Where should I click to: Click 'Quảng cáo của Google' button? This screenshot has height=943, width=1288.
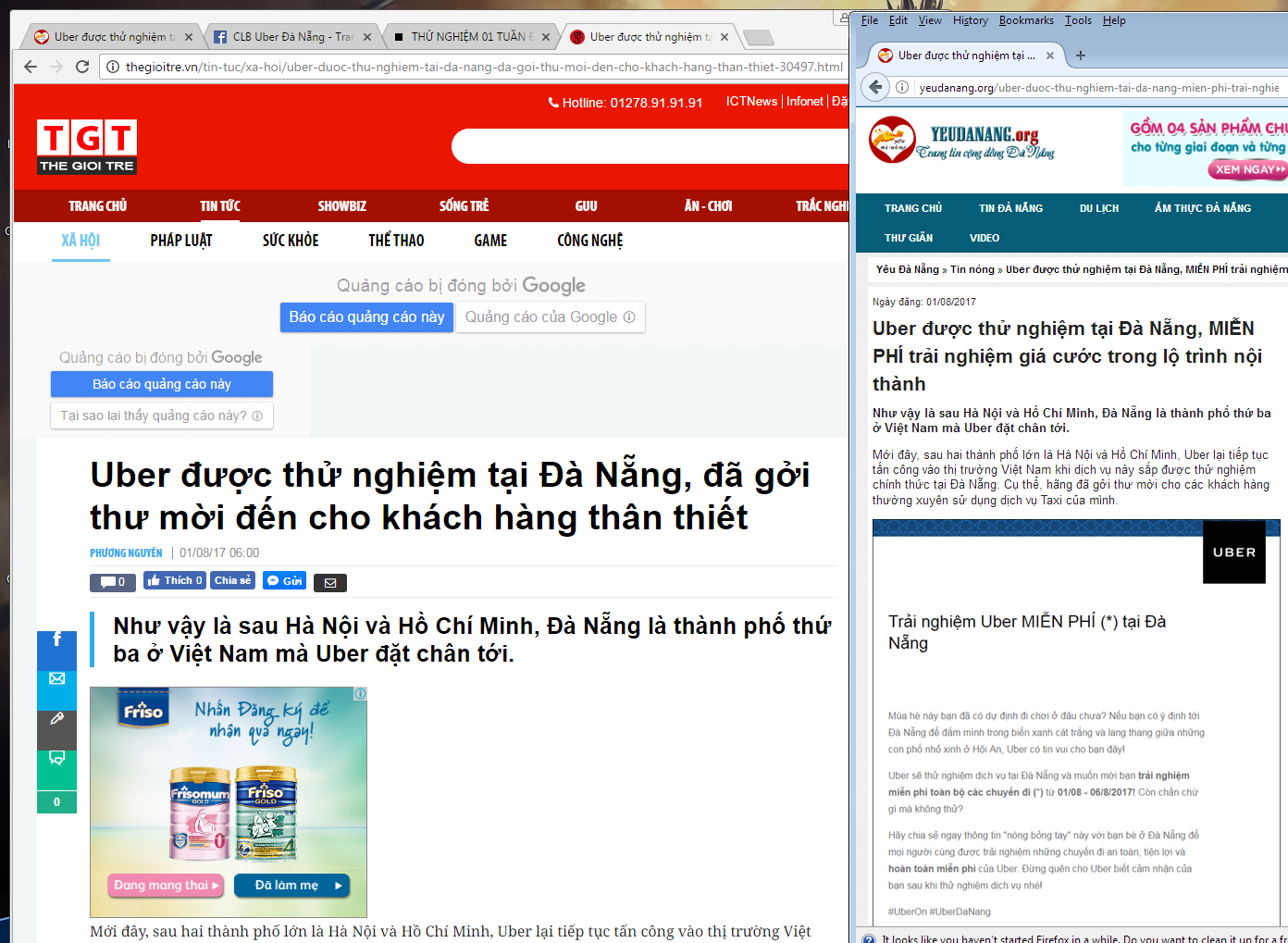pos(551,316)
